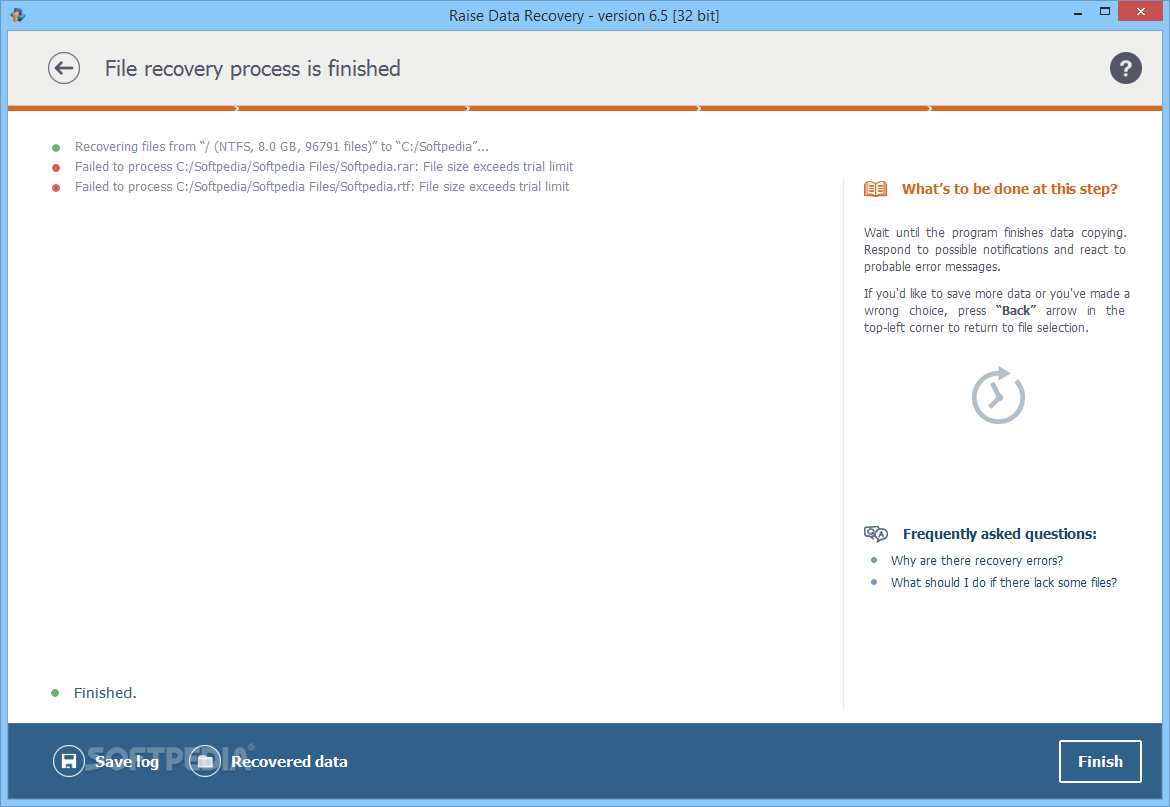Click the red bullet of the Softpedia.rtf entry
Image resolution: width=1170 pixels, height=807 pixels.
(x=56, y=187)
